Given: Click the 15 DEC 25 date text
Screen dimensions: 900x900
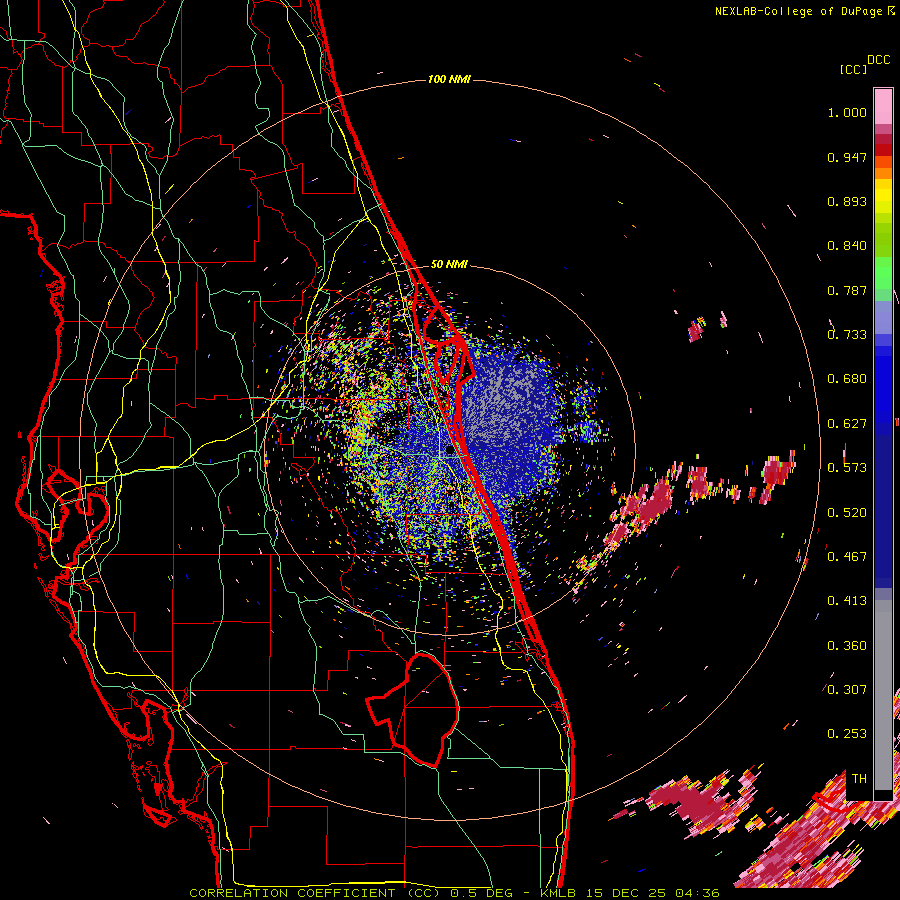Looking at the screenshot, I should [626, 893].
